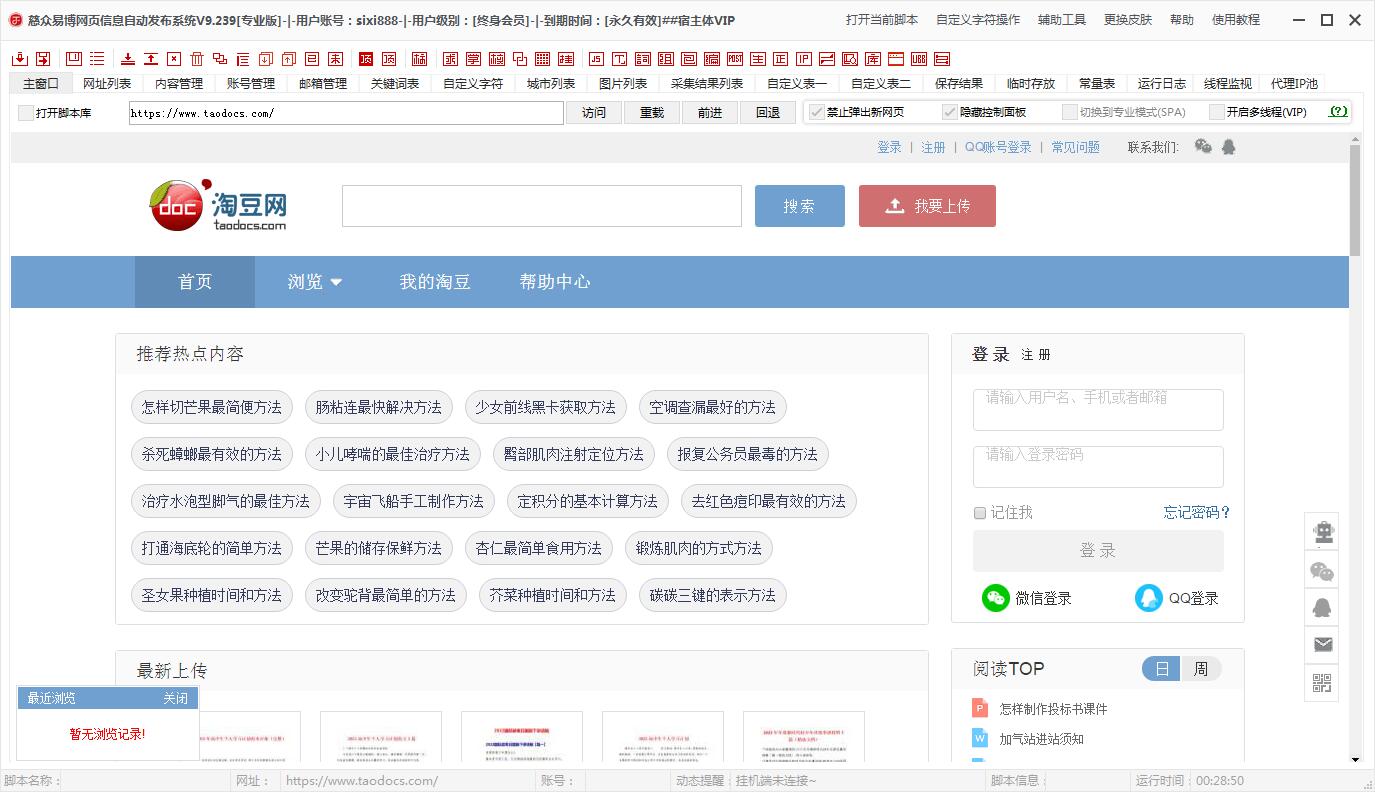Screen dimensions: 1375x792
Task: Click the POST toolbar icon
Action: coord(735,59)
